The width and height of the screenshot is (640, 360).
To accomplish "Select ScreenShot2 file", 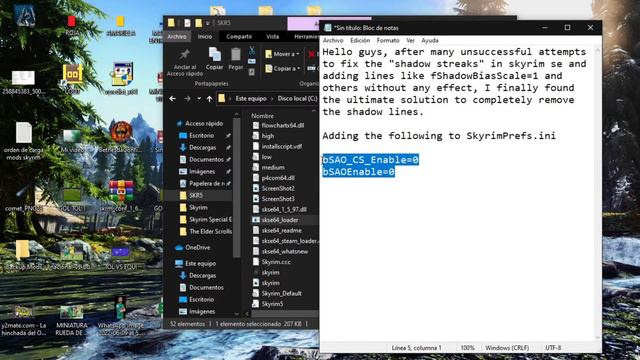I will coord(278,188).
